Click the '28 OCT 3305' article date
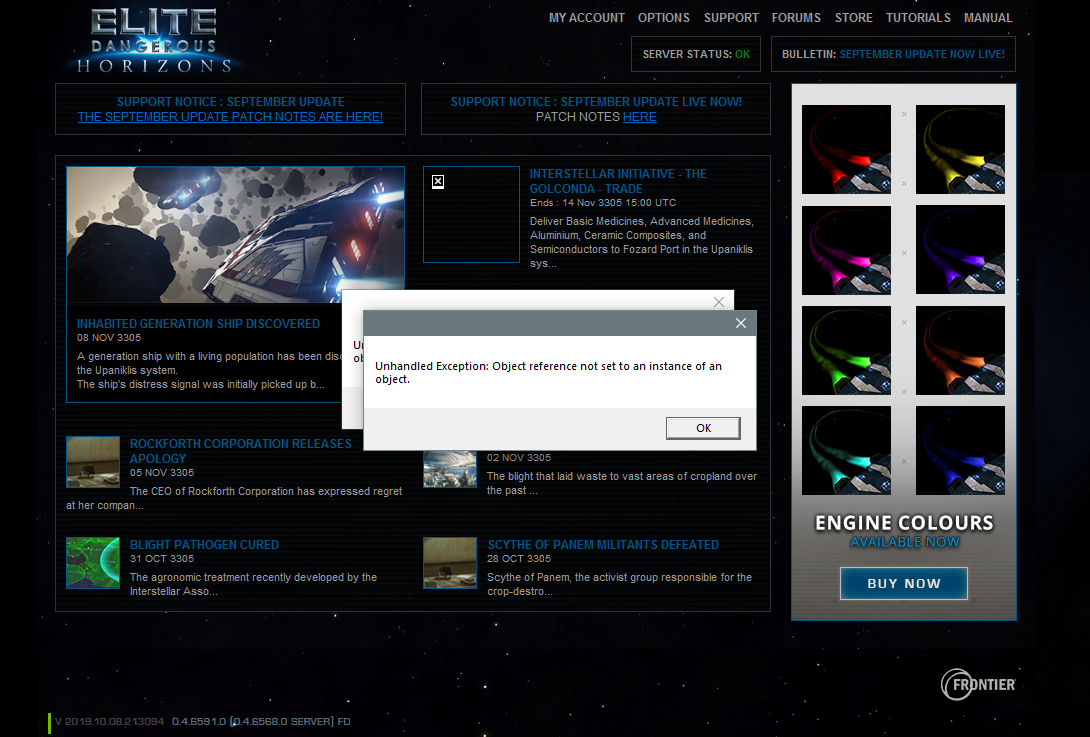Viewport: 1090px width, 737px height. 519,559
